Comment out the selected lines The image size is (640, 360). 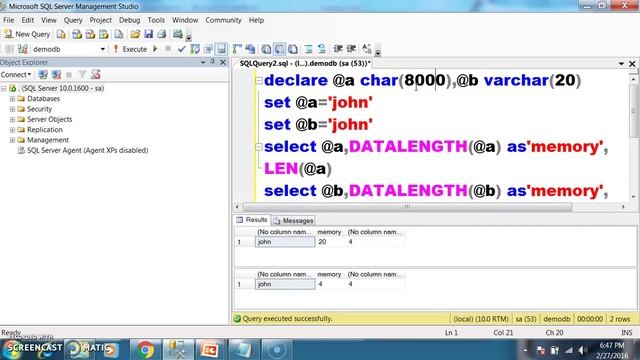tap(309, 49)
